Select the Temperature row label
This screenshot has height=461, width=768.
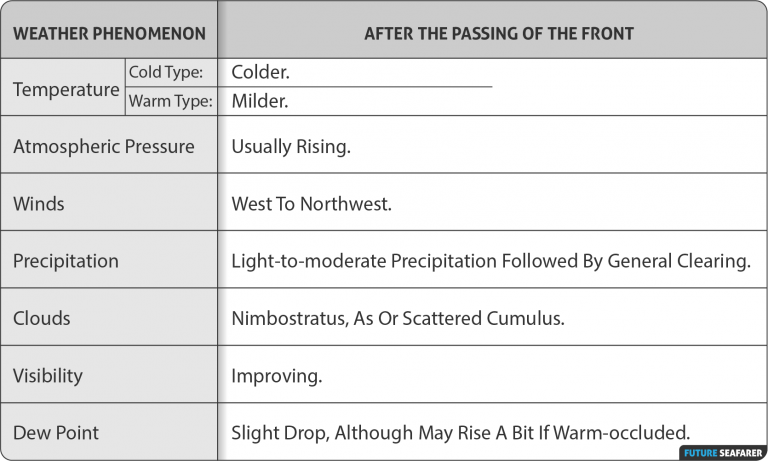[x=66, y=89]
